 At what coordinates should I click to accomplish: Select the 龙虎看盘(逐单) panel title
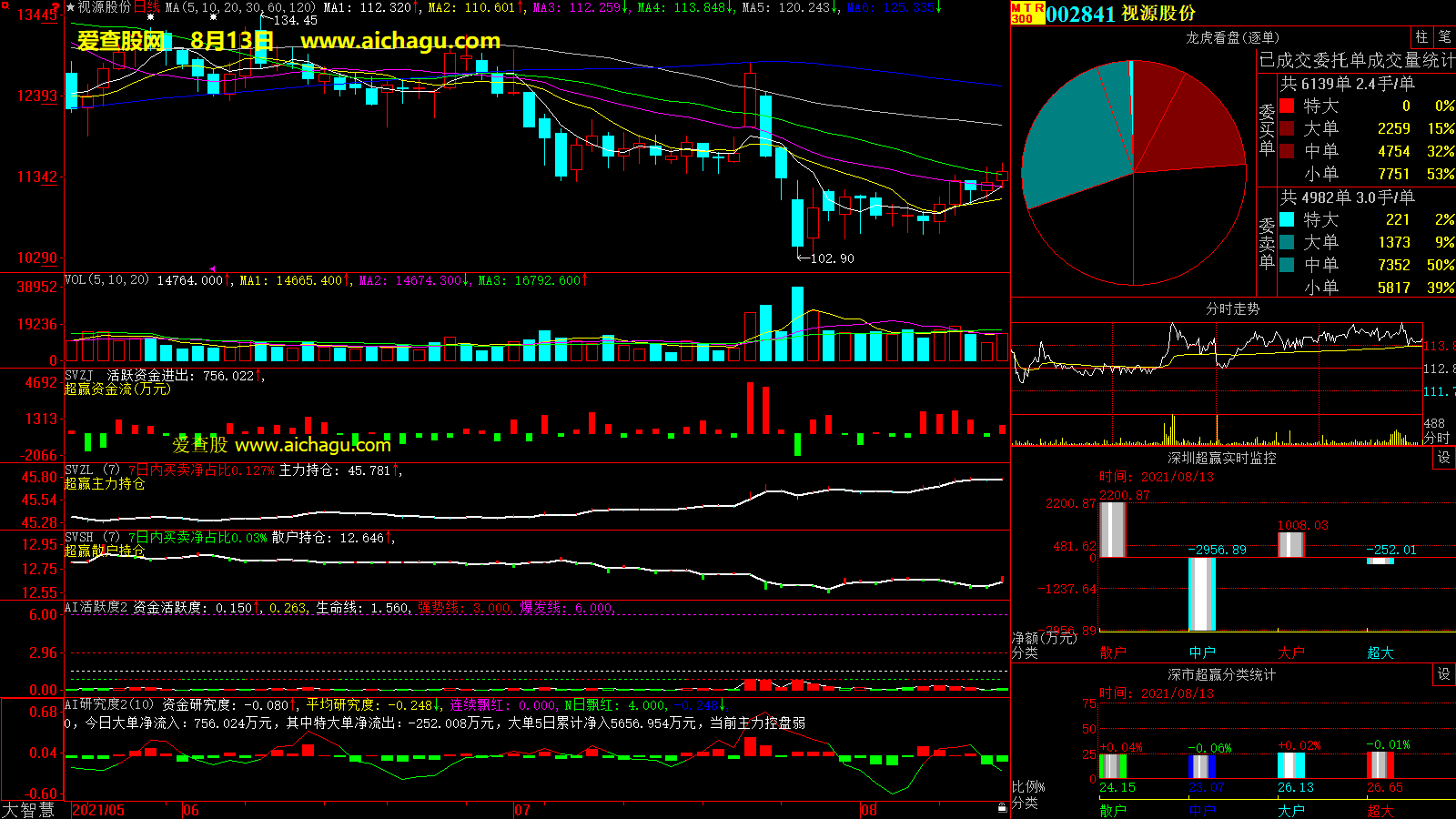pyautogui.click(x=1232, y=37)
